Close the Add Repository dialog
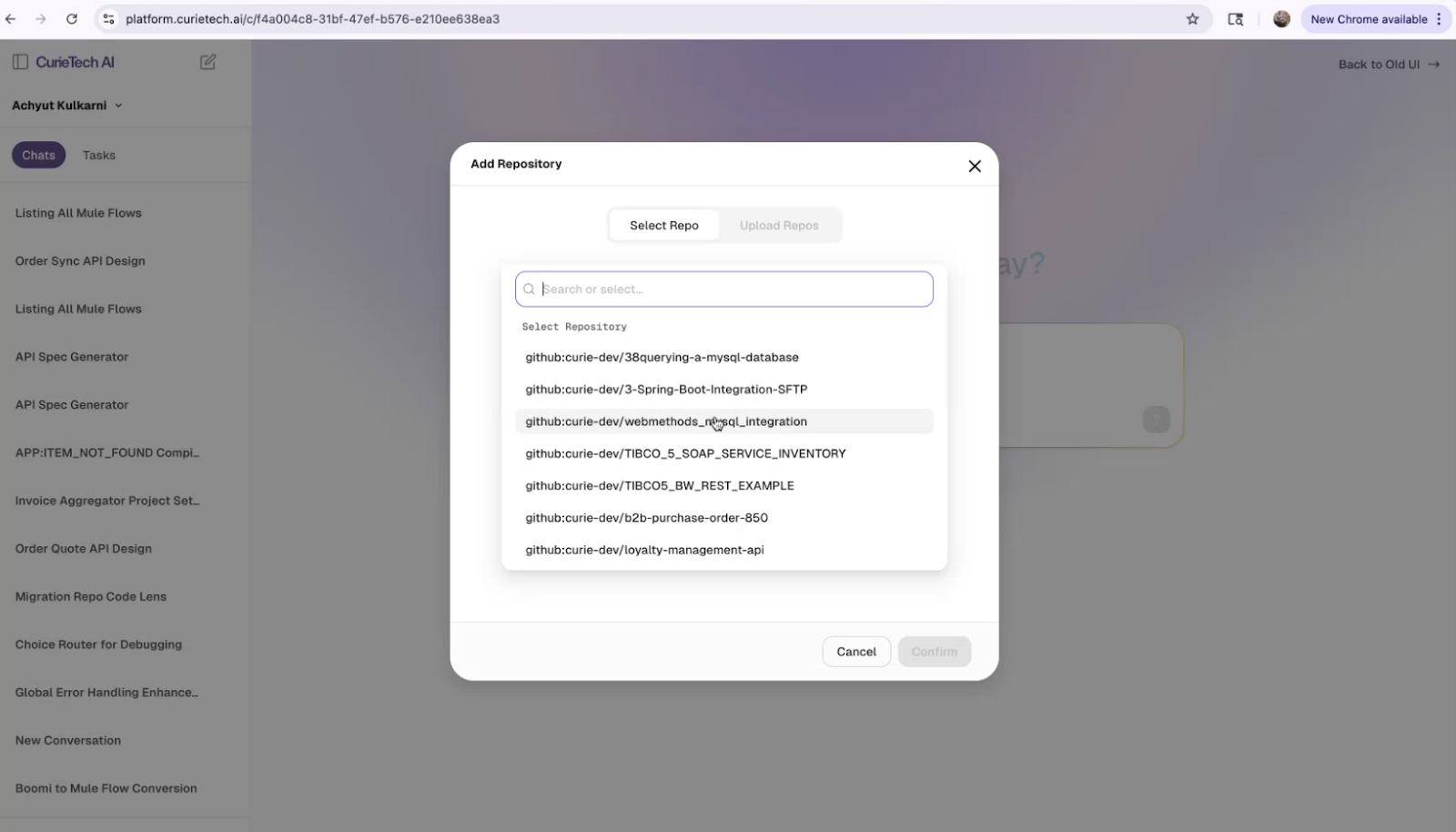 click(x=975, y=166)
